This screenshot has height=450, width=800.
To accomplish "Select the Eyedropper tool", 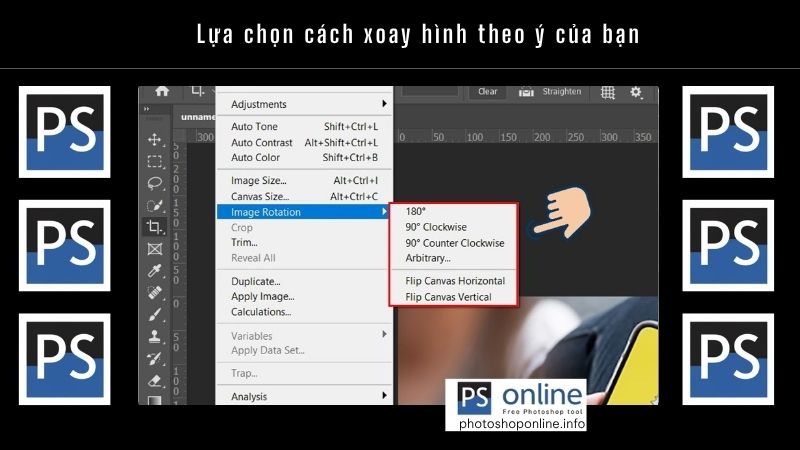I will (155, 270).
